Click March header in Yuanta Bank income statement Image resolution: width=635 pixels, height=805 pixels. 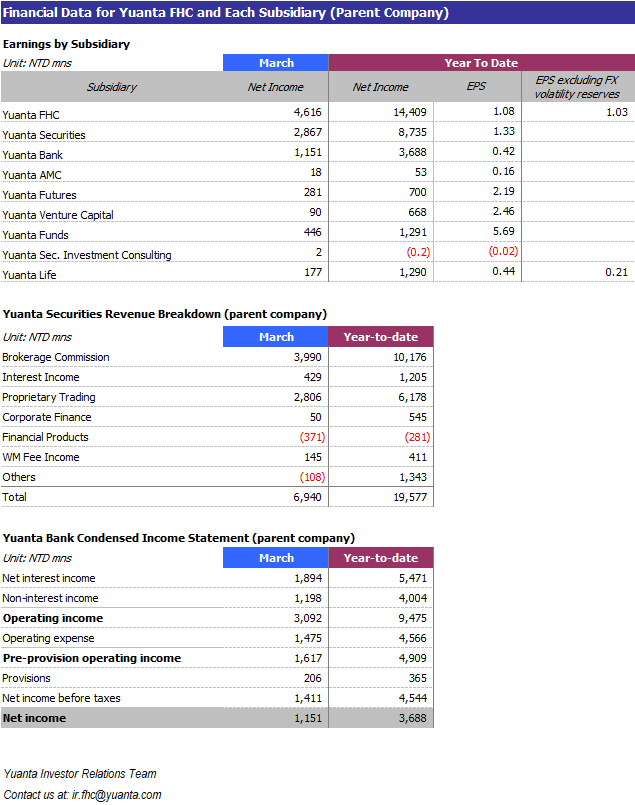[276, 558]
